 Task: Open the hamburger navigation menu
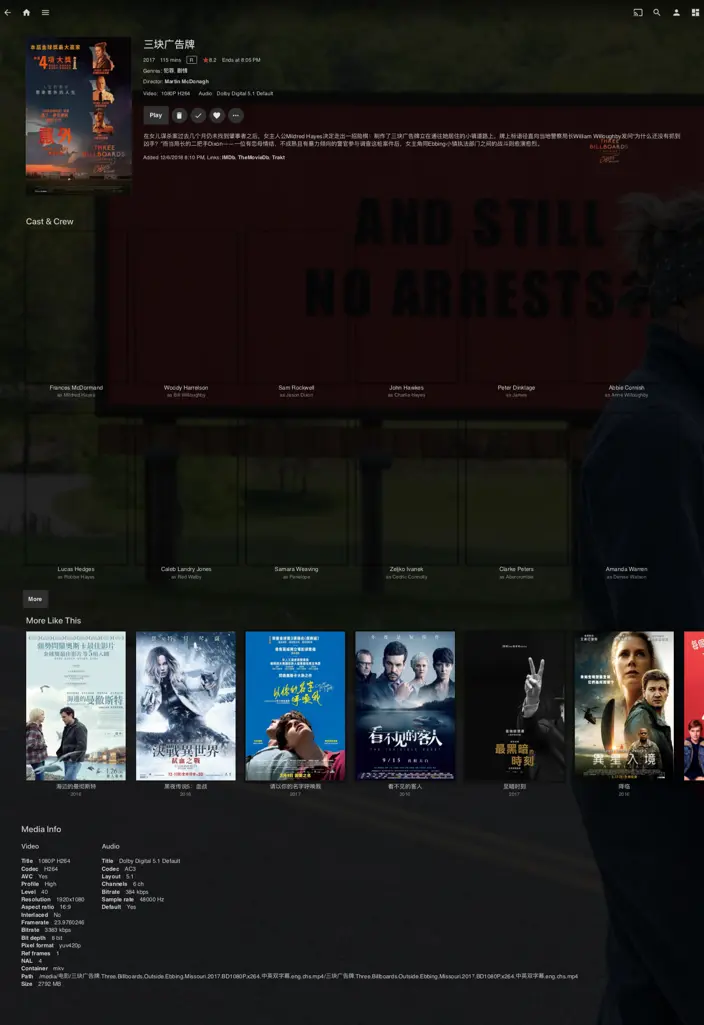click(x=45, y=13)
